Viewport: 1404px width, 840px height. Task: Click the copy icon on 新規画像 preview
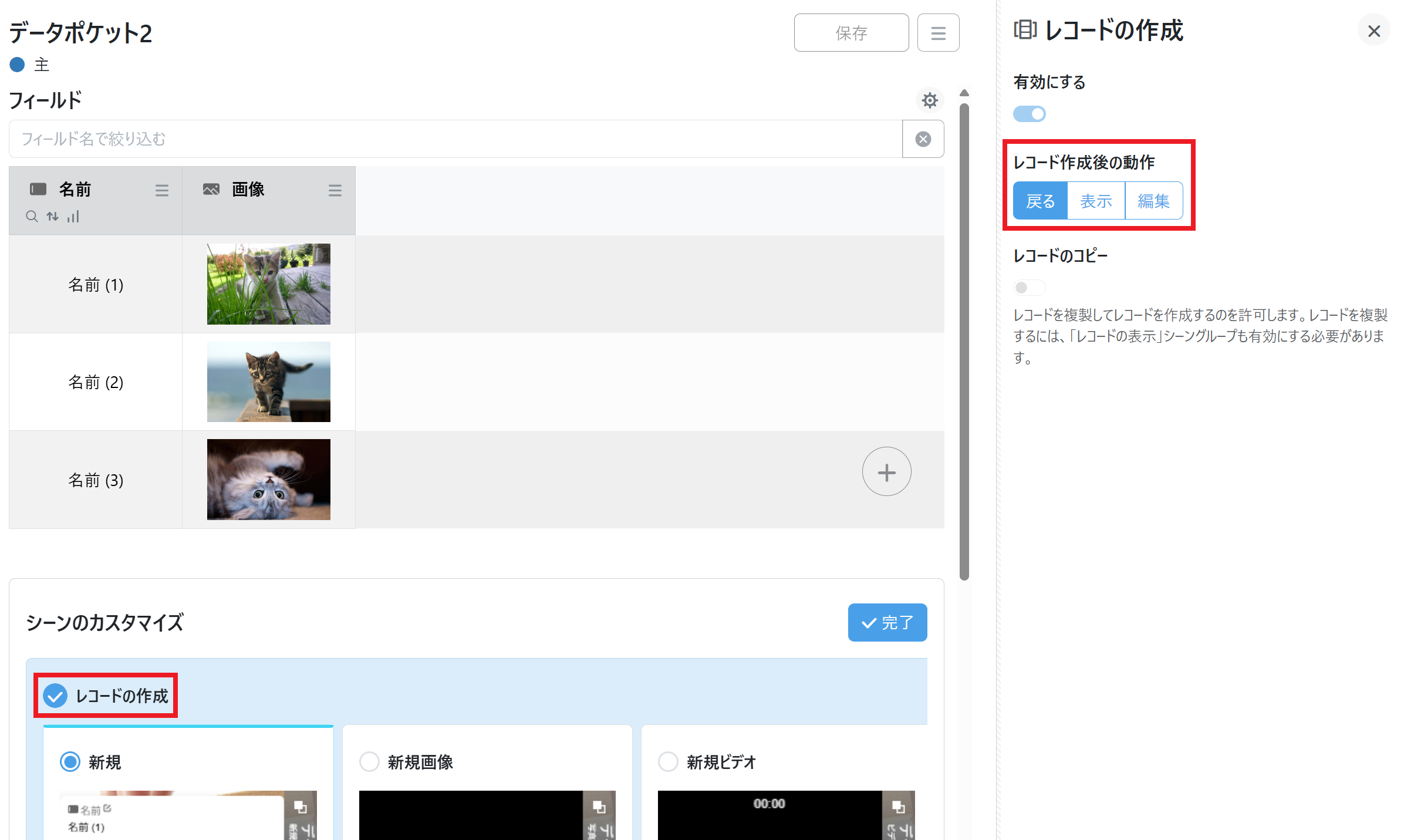point(599,807)
